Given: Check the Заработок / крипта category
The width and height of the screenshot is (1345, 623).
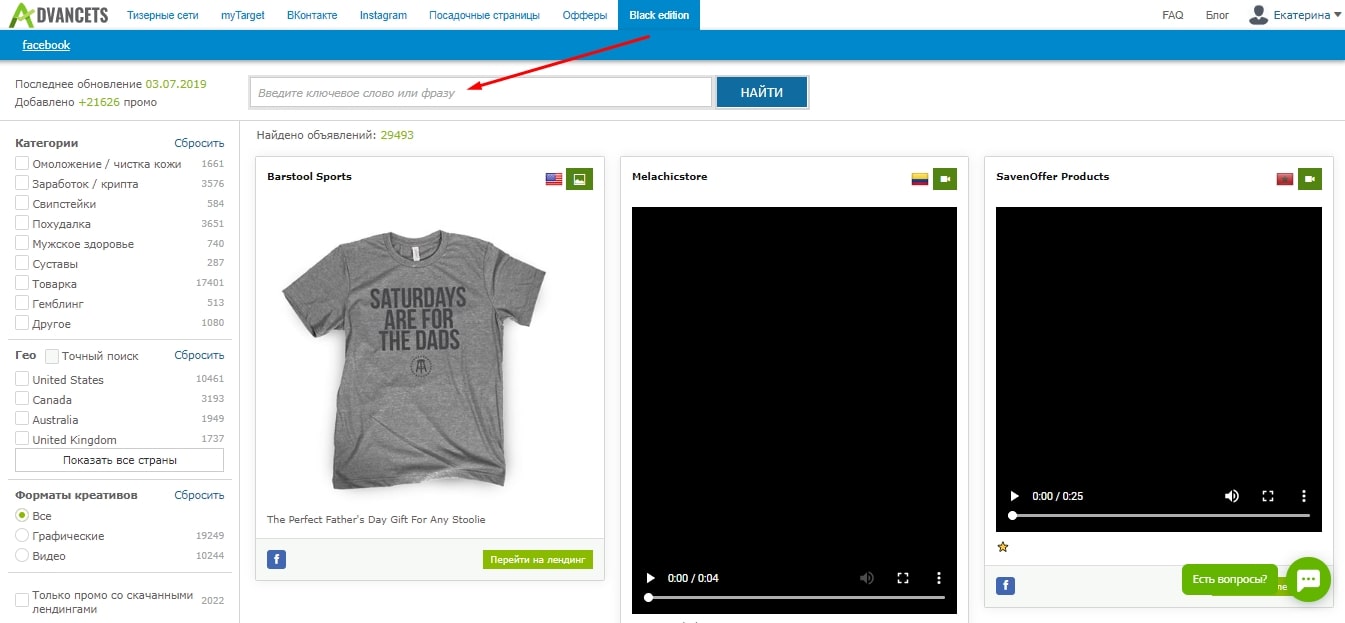Looking at the screenshot, I should [x=22, y=183].
